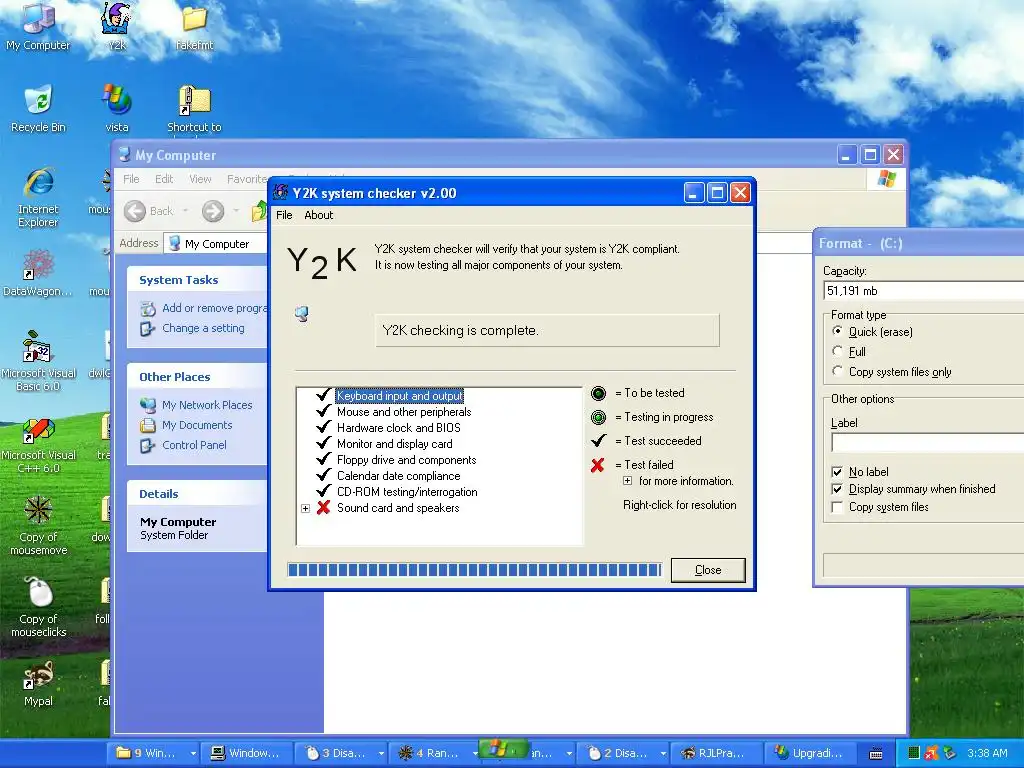Open the 'Copy of mouseclicks' icon
1024x768 pixels.
click(x=38, y=607)
